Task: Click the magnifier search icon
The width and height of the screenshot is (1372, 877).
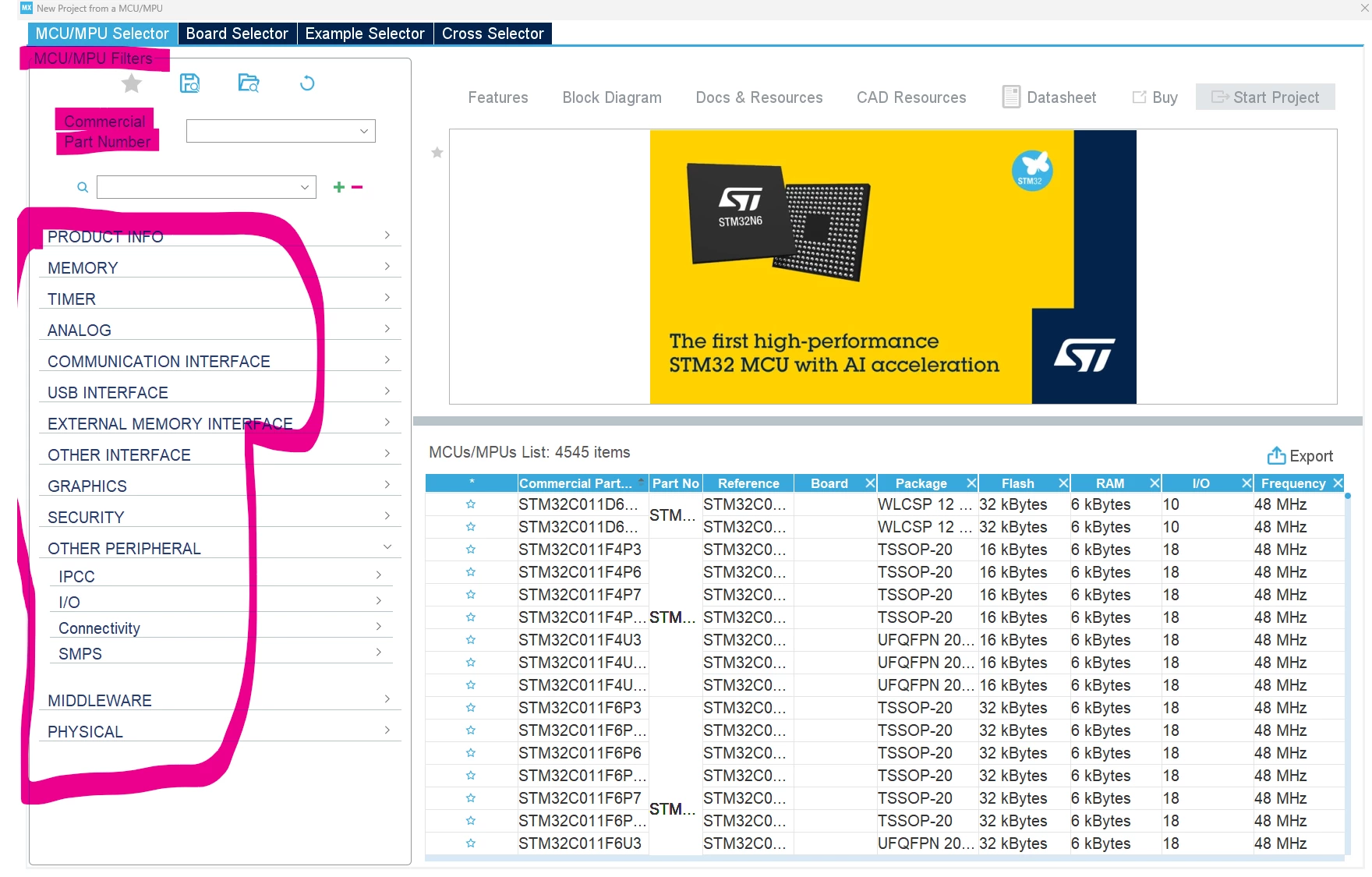Action: point(83,187)
